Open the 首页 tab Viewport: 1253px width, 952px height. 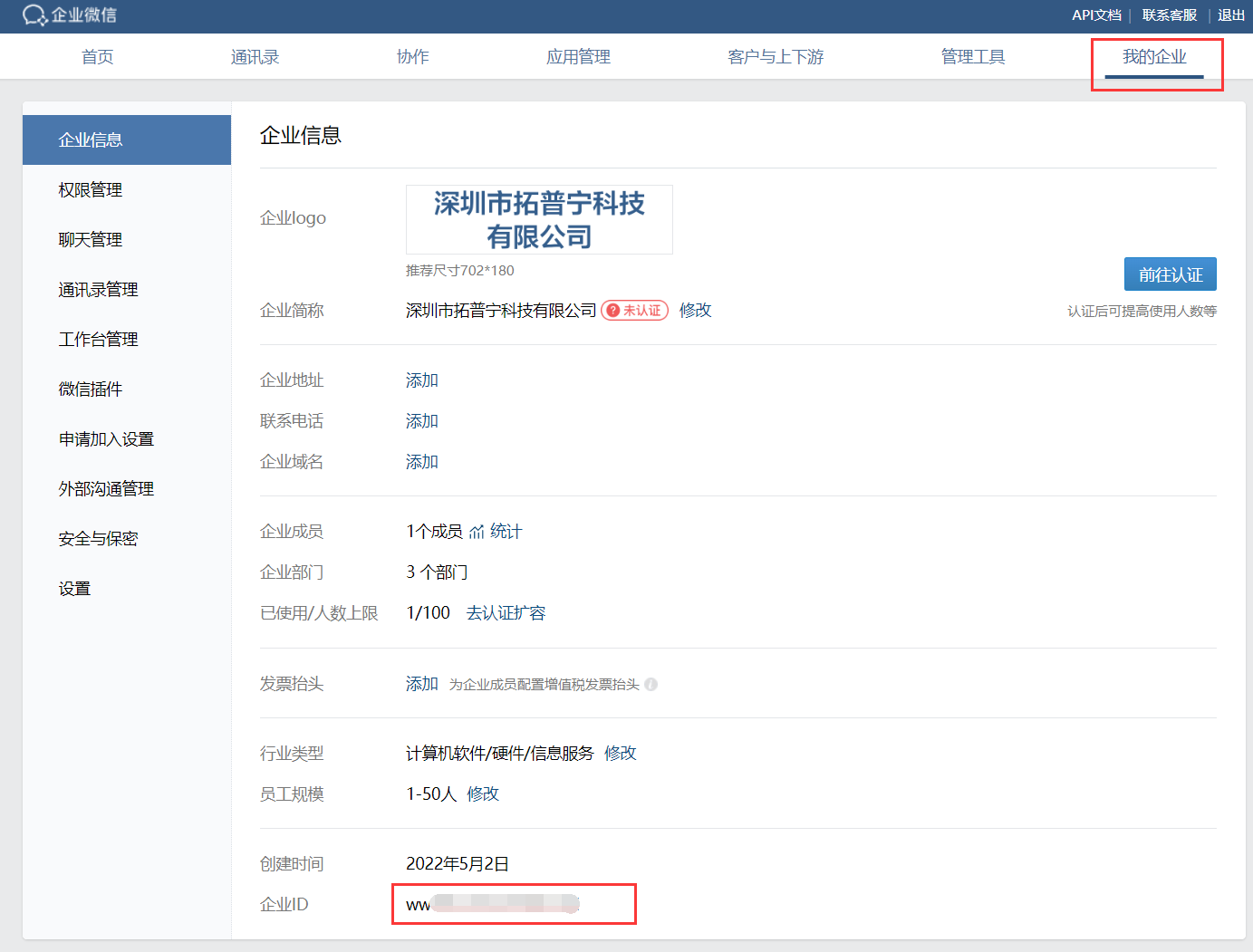(98, 57)
